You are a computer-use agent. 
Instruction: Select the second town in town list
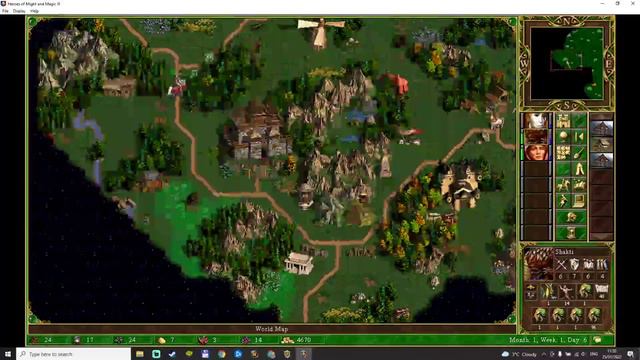point(602,144)
